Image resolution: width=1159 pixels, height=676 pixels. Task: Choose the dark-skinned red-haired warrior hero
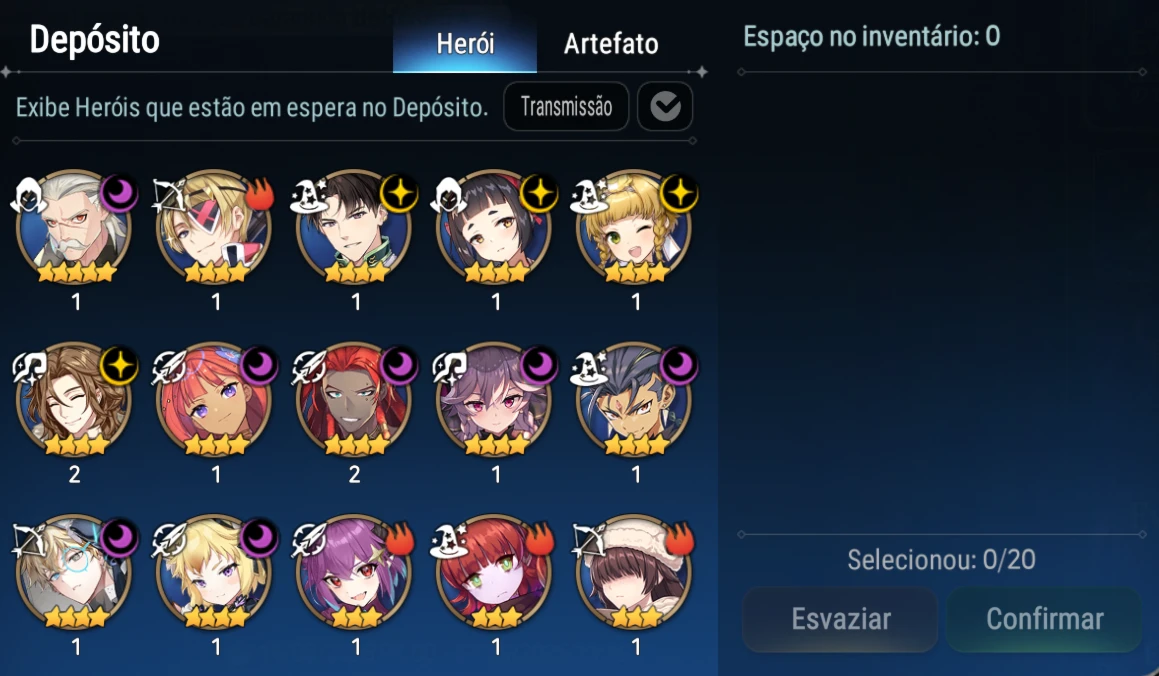pyautogui.click(x=354, y=400)
